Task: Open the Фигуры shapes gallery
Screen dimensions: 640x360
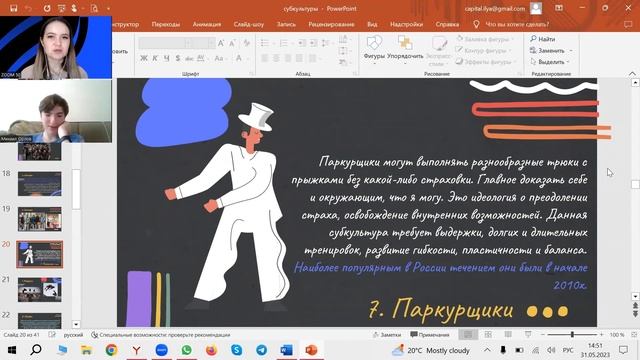Action: click(x=374, y=48)
